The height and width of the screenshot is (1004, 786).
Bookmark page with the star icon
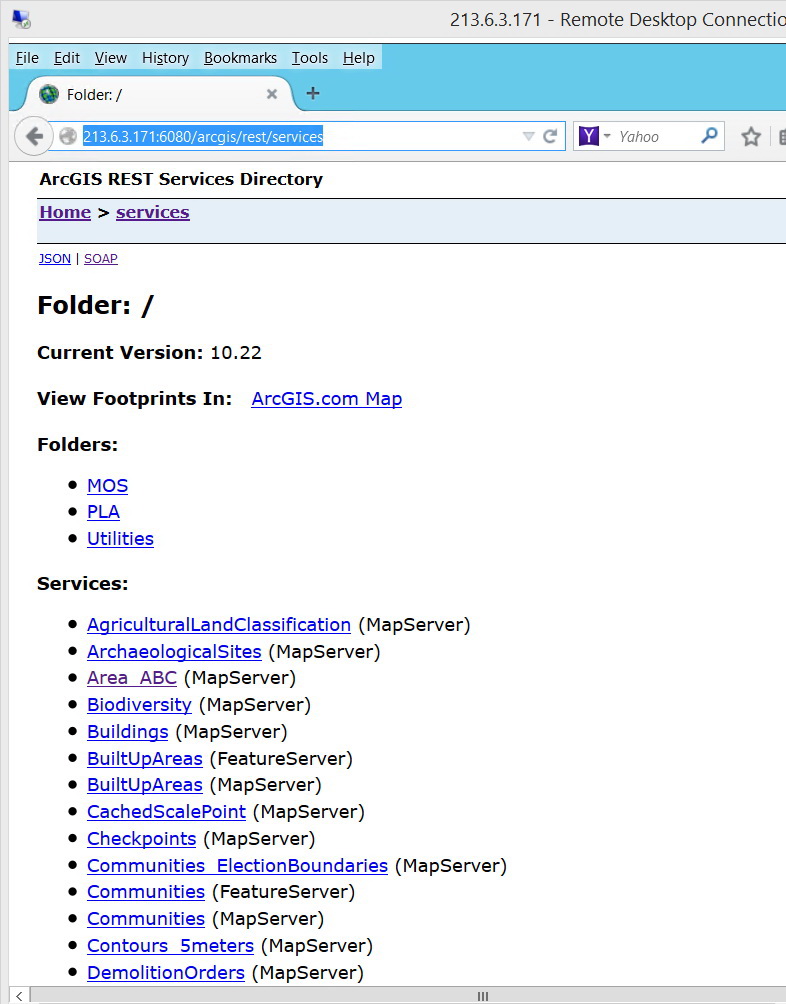(x=751, y=136)
